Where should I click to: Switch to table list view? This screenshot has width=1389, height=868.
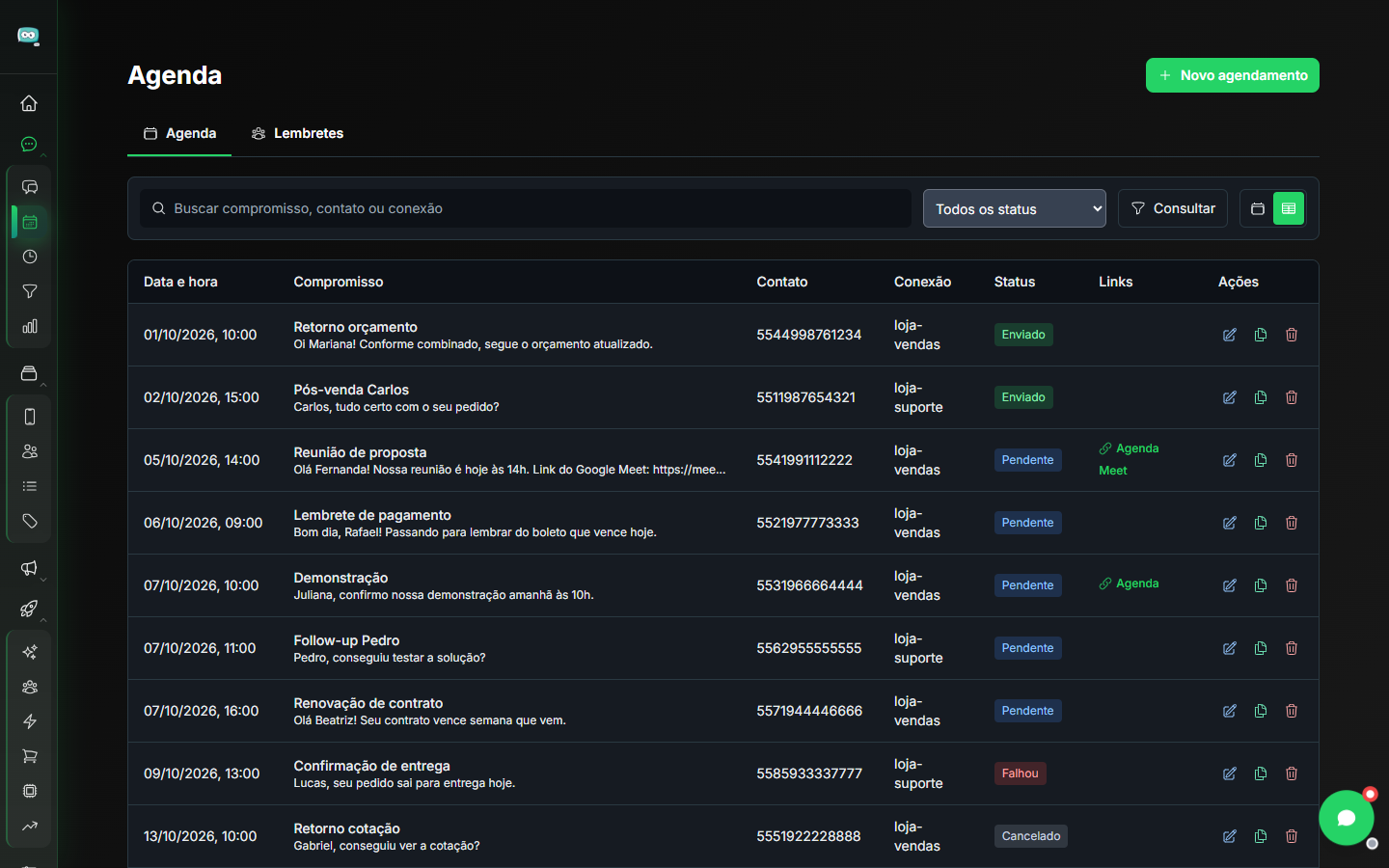1289,208
